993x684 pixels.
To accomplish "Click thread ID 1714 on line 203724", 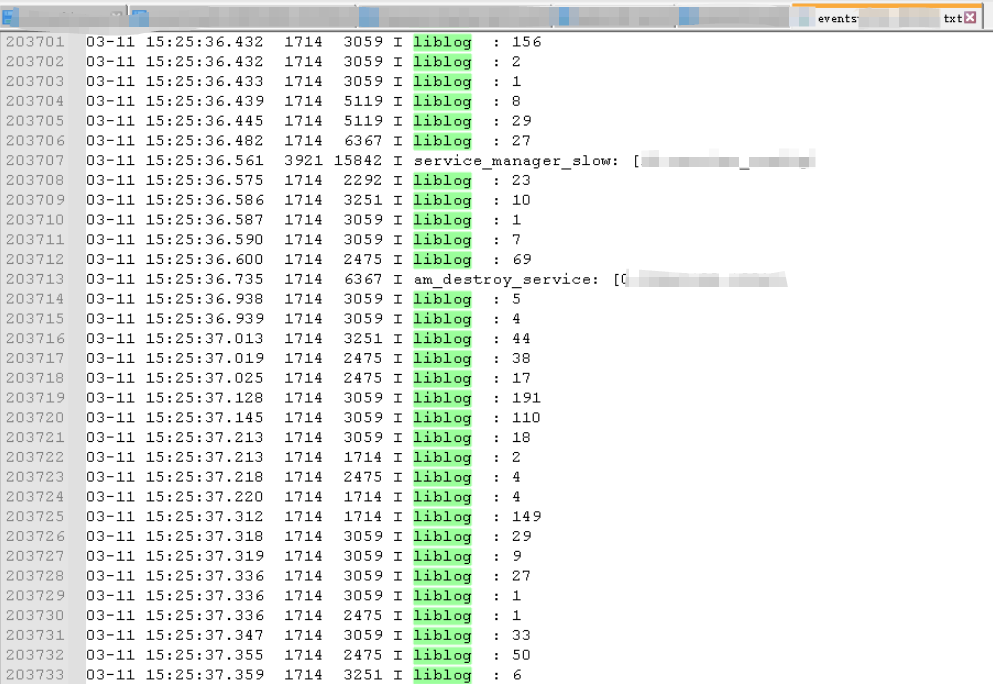I will tap(363, 497).
